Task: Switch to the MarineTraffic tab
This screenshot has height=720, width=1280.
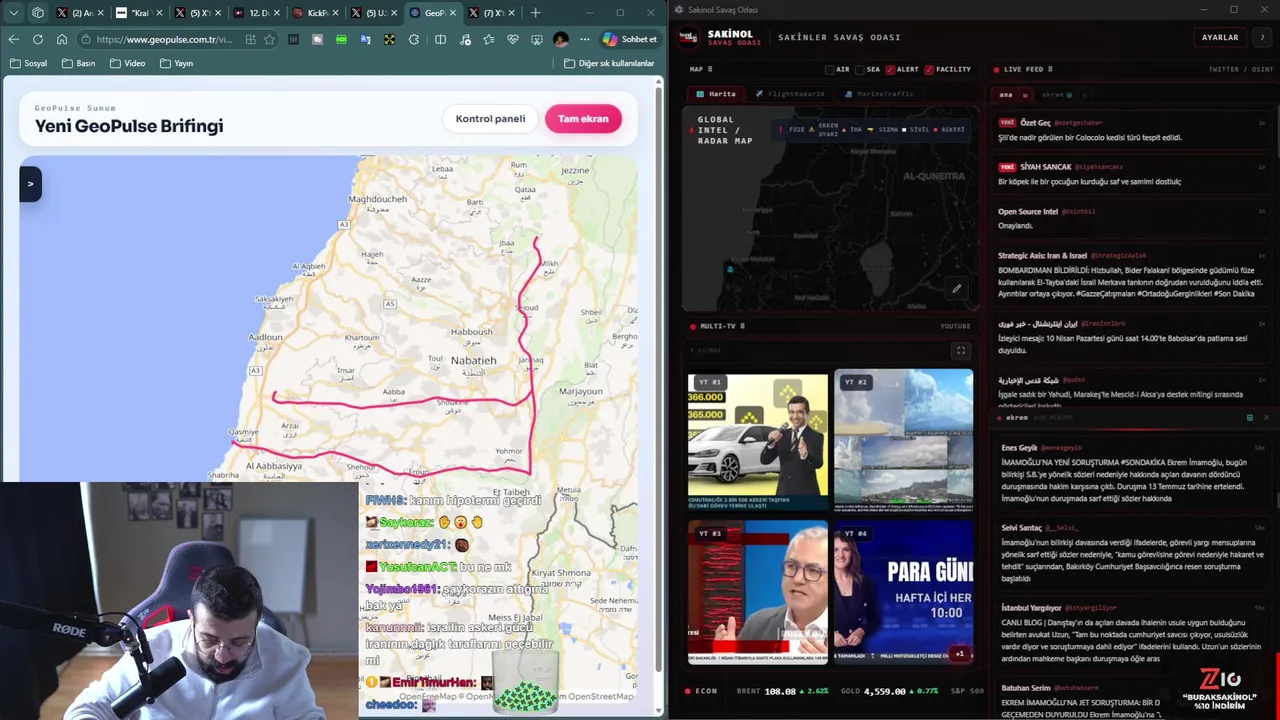Action: point(880,94)
